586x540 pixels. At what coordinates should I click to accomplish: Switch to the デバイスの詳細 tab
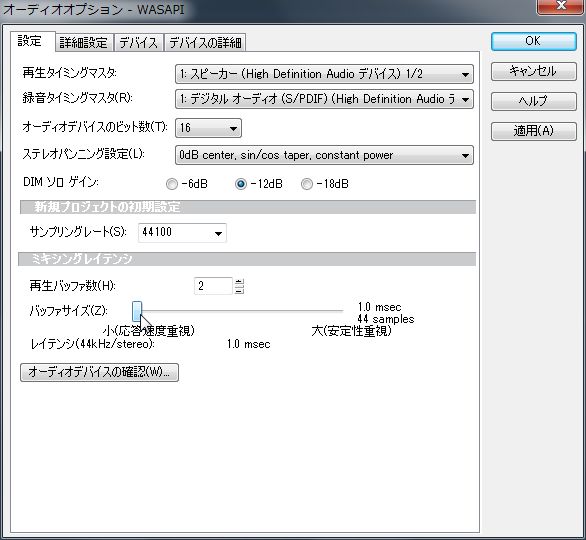point(205,42)
